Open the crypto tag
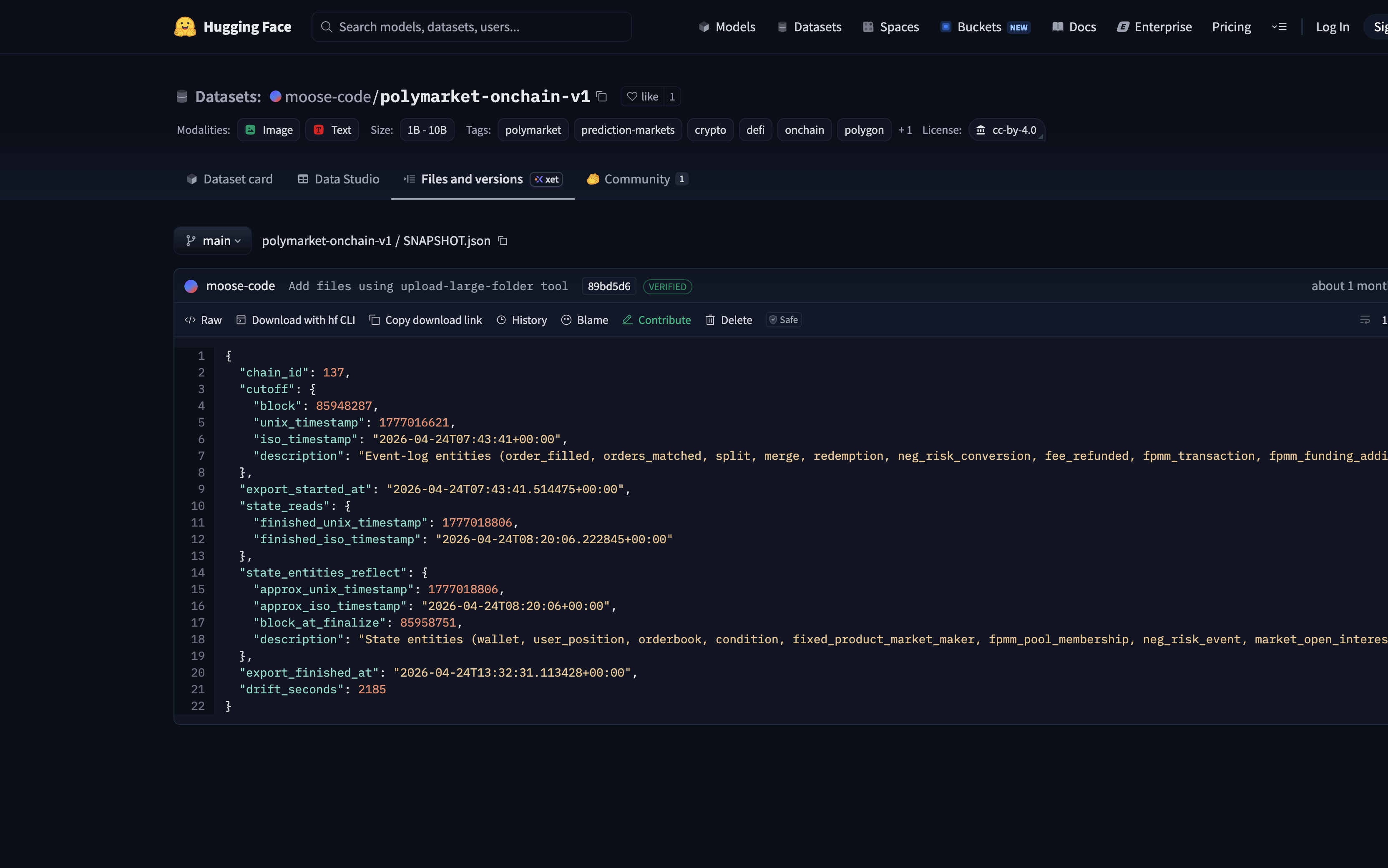The width and height of the screenshot is (1388, 868). [x=710, y=130]
